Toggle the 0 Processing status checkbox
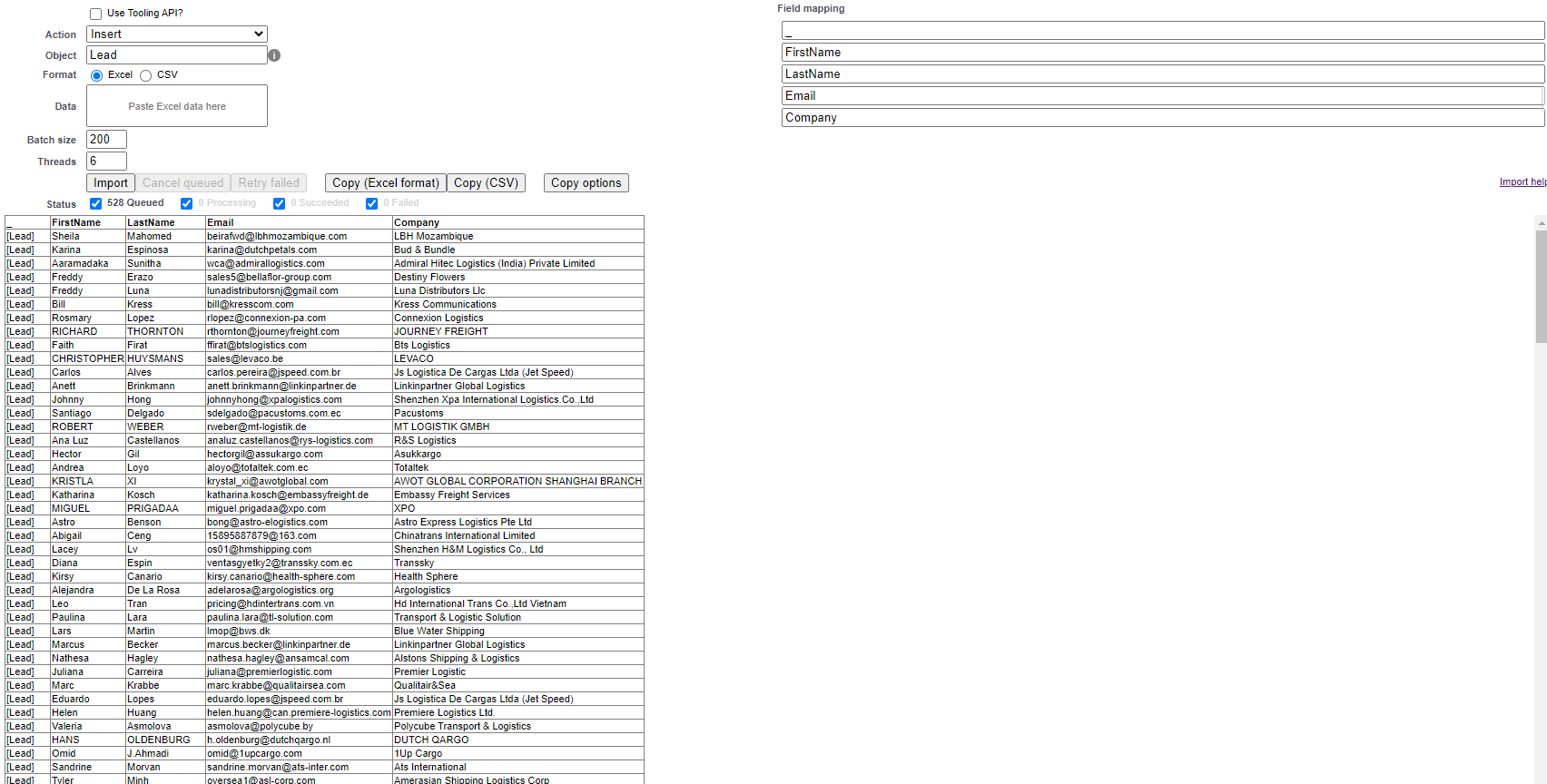This screenshot has width=1547, height=784. point(186,203)
